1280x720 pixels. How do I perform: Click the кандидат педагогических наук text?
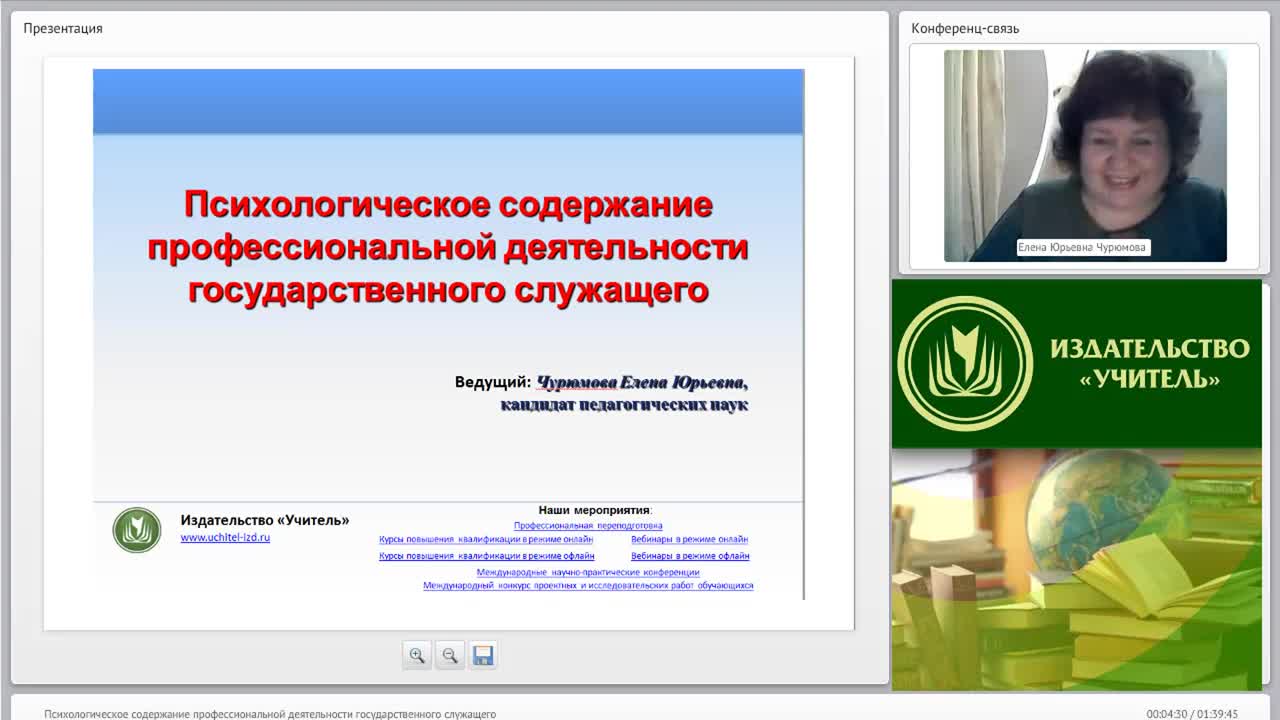pos(624,405)
